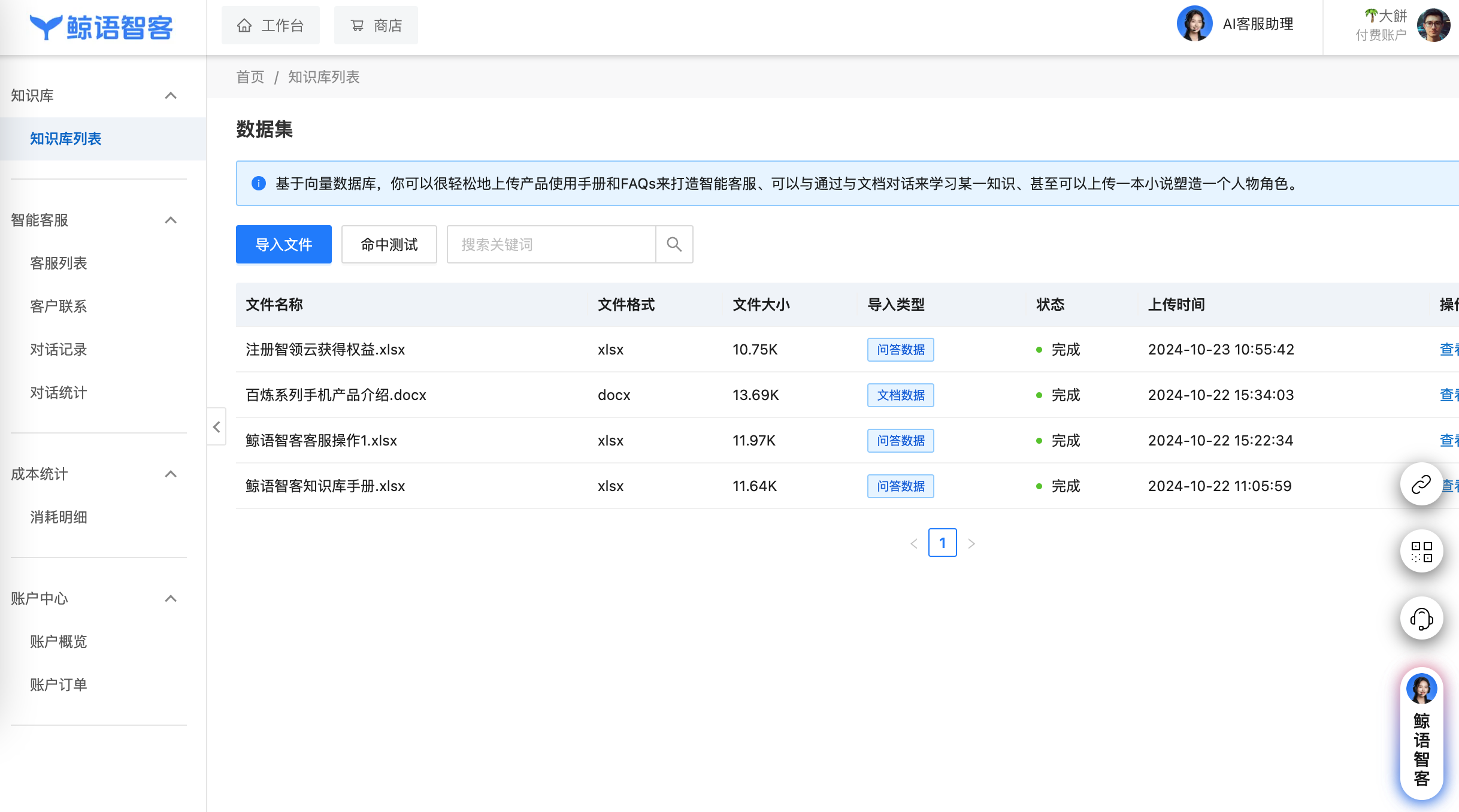The width and height of the screenshot is (1459, 812).
Task: Click the floating QR code icon
Action: pyautogui.click(x=1421, y=551)
